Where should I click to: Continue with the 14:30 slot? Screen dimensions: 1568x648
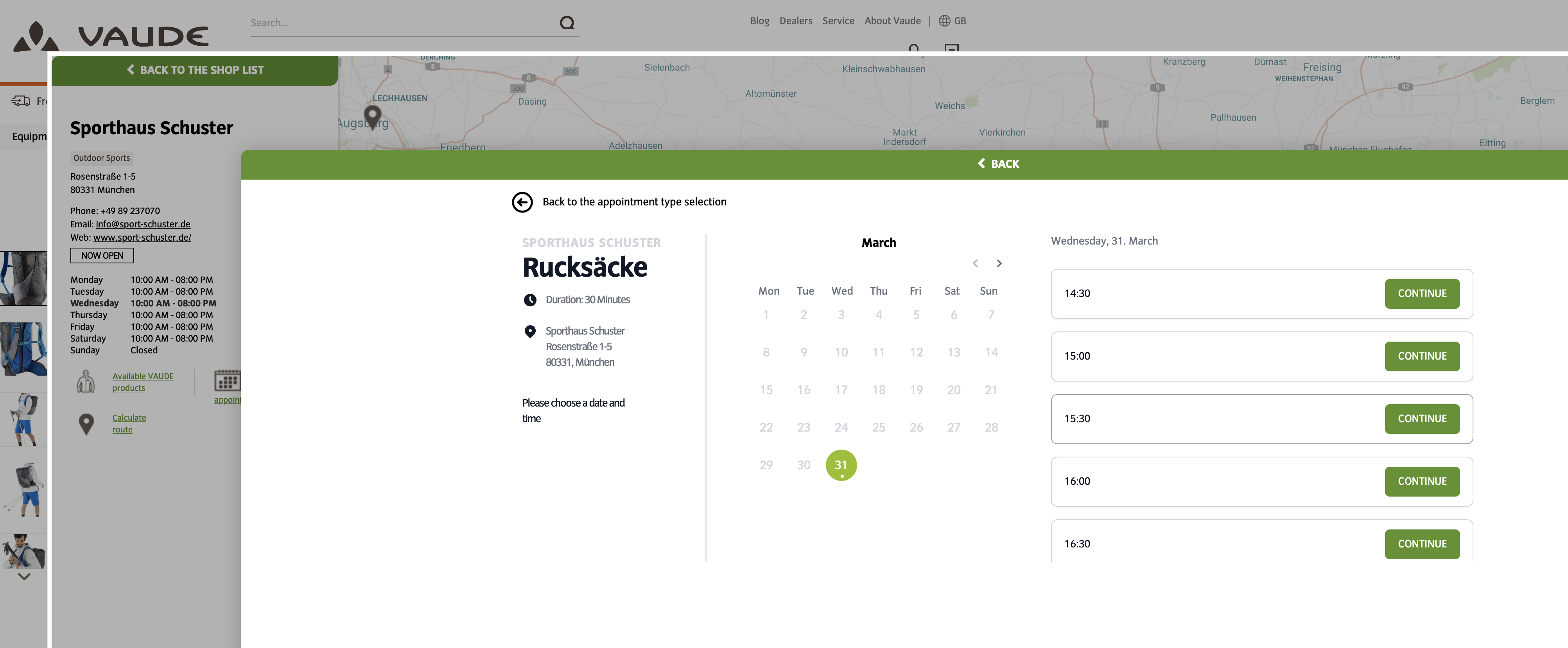1421,293
